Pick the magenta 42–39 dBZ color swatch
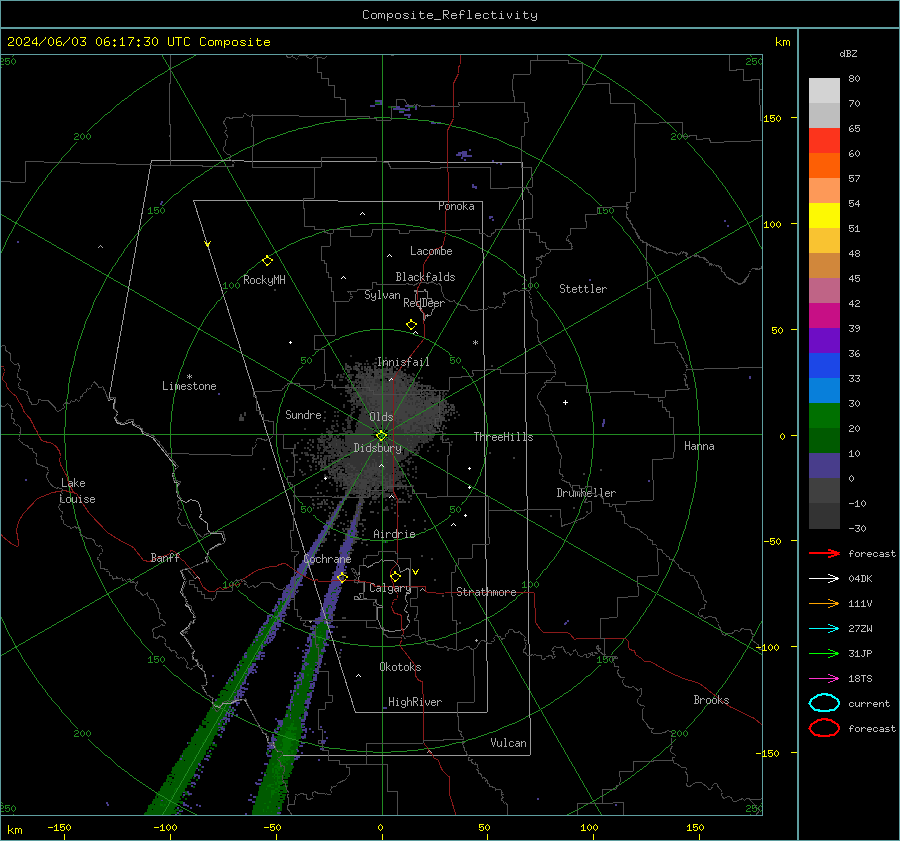900x841 pixels. pyautogui.click(x=824, y=316)
